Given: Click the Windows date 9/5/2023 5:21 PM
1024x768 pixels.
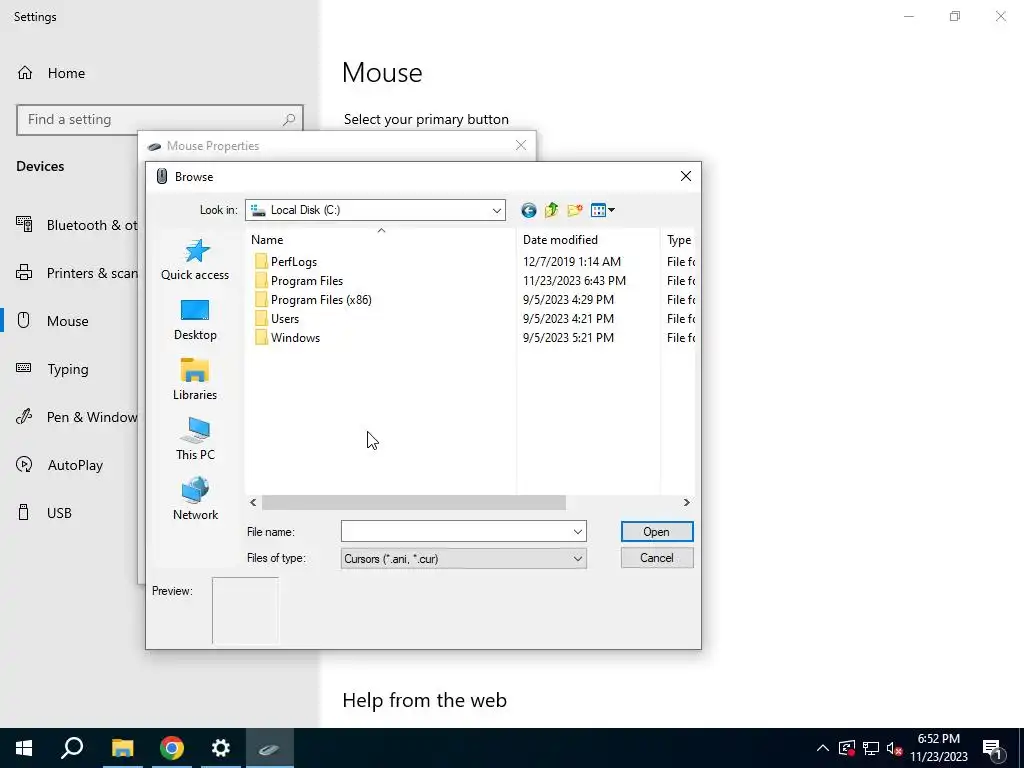Looking at the screenshot, I should tap(568, 338).
